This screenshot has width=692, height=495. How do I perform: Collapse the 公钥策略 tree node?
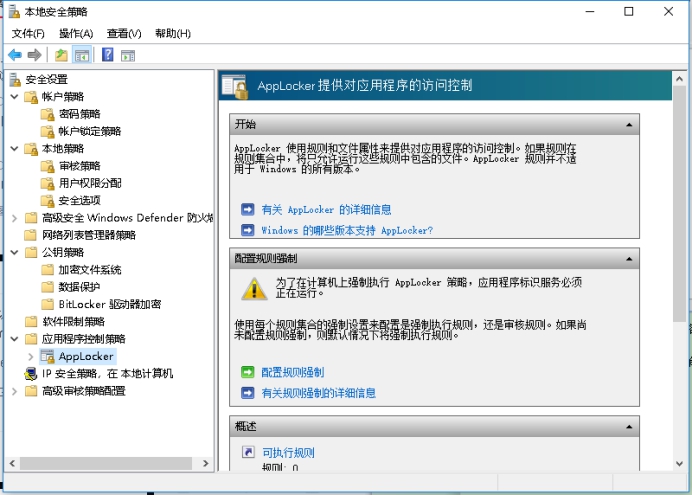14,252
